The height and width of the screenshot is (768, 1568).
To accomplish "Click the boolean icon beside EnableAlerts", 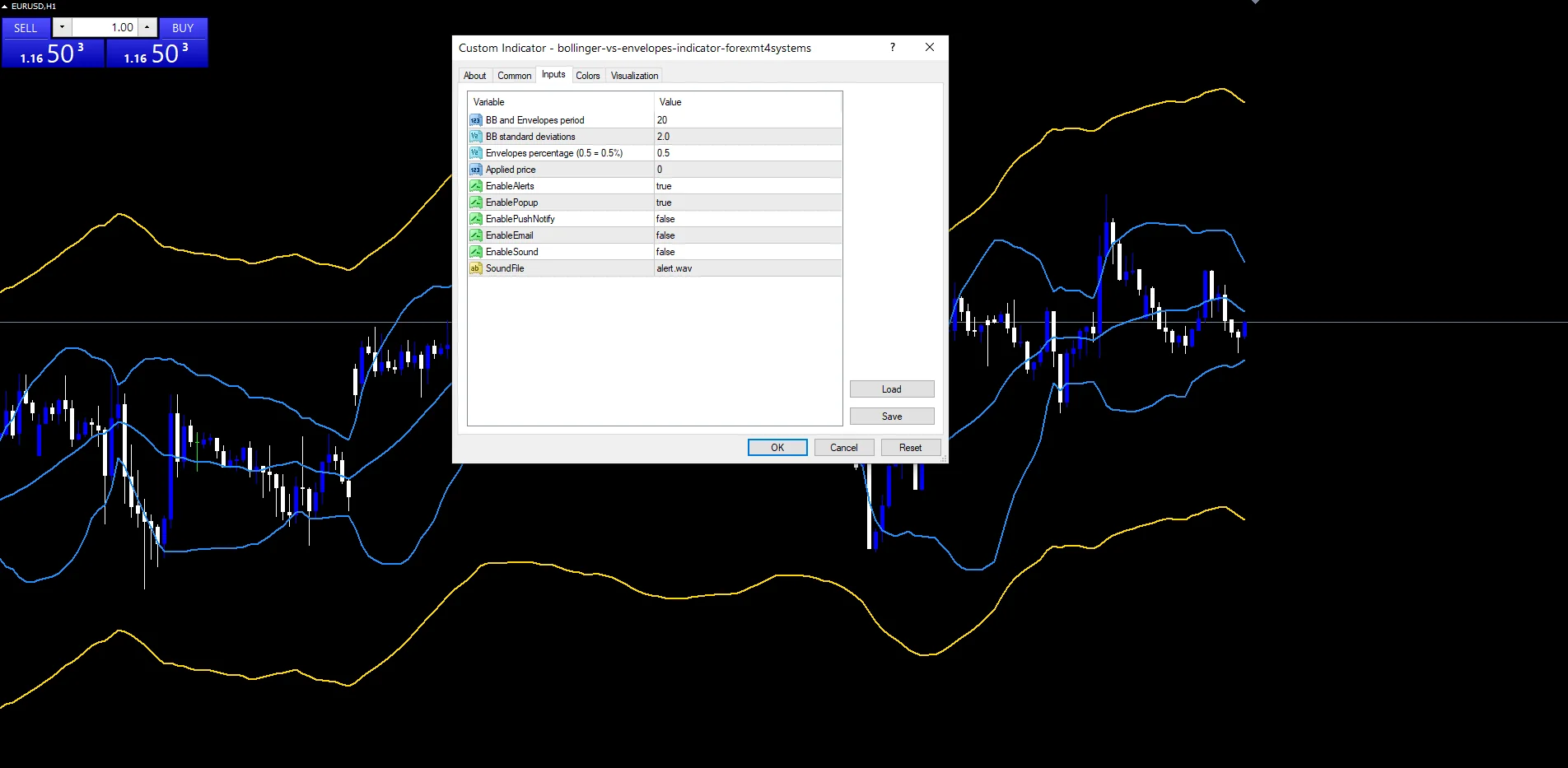I will pos(475,186).
